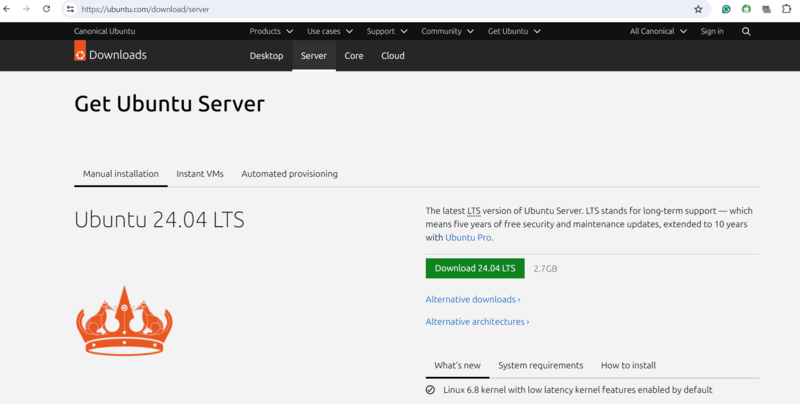
Task: Switch to the Desktop downloads tab
Action: tap(266, 56)
